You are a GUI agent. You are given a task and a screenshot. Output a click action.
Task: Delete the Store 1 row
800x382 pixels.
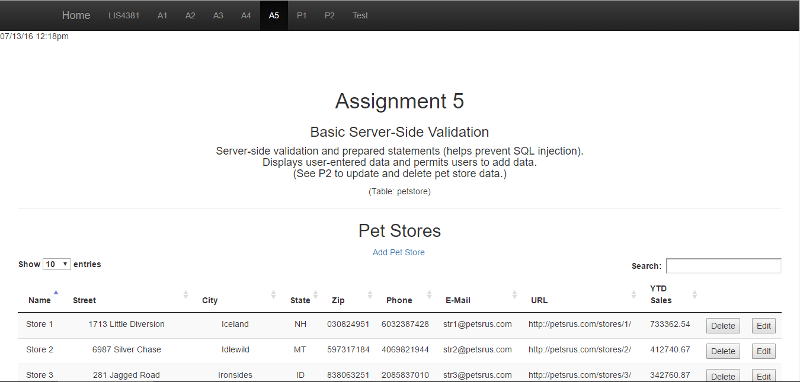pos(722,326)
